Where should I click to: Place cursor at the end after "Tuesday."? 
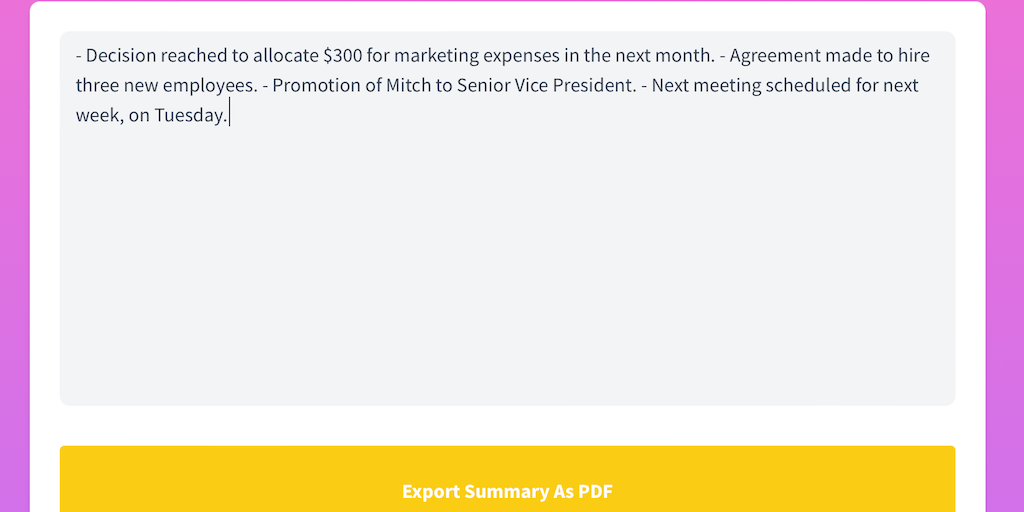[230, 116]
